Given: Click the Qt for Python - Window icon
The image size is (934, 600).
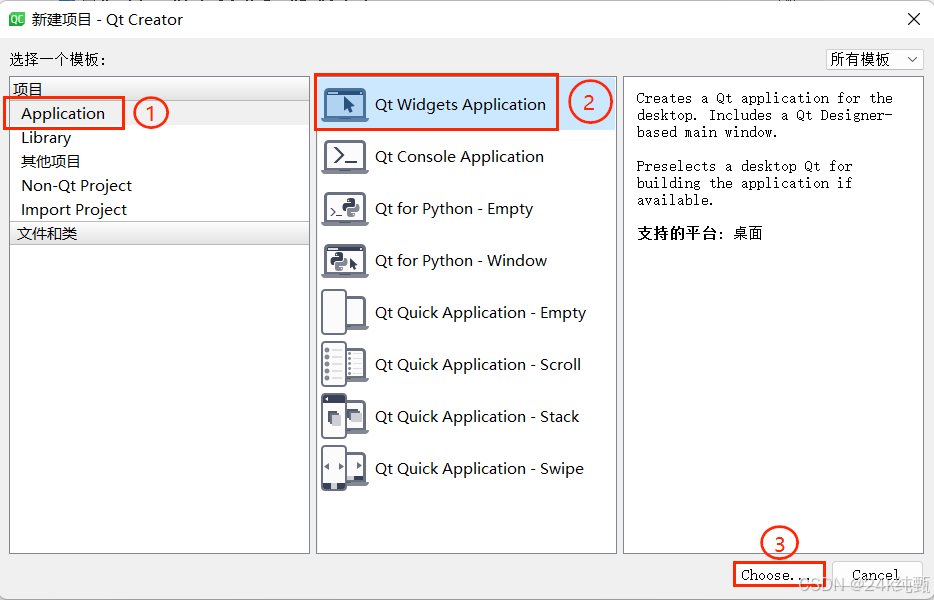Looking at the screenshot, I should (x=345, y=261).
